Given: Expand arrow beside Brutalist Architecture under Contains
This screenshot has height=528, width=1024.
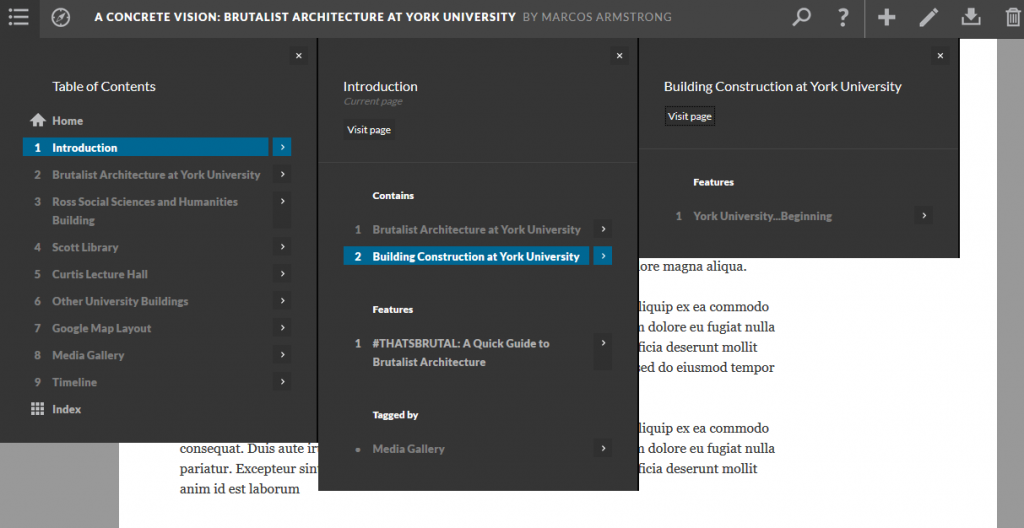Looking at the screenshot, I should tap(603, 229).
